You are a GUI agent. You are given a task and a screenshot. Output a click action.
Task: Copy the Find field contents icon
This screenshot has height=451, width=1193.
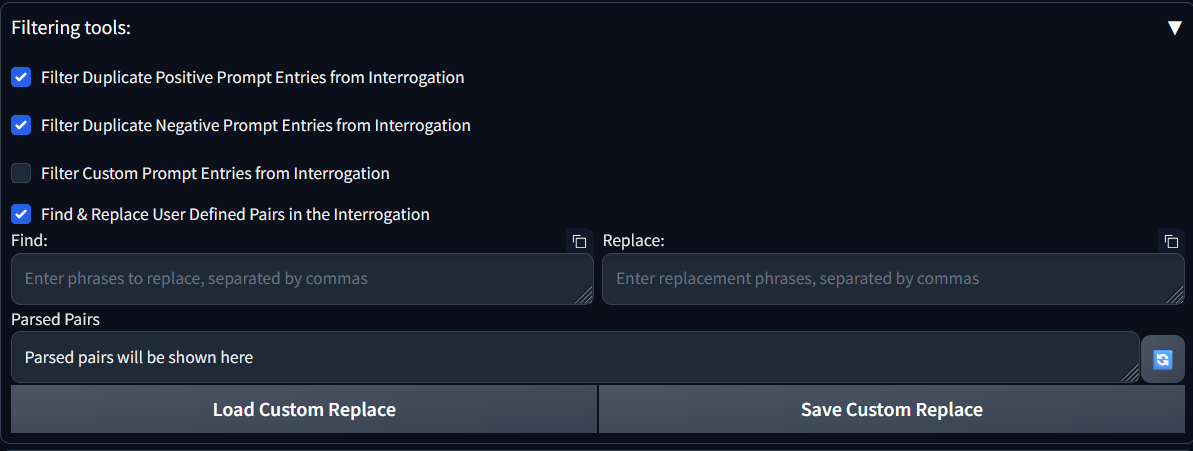click(579, 241)
